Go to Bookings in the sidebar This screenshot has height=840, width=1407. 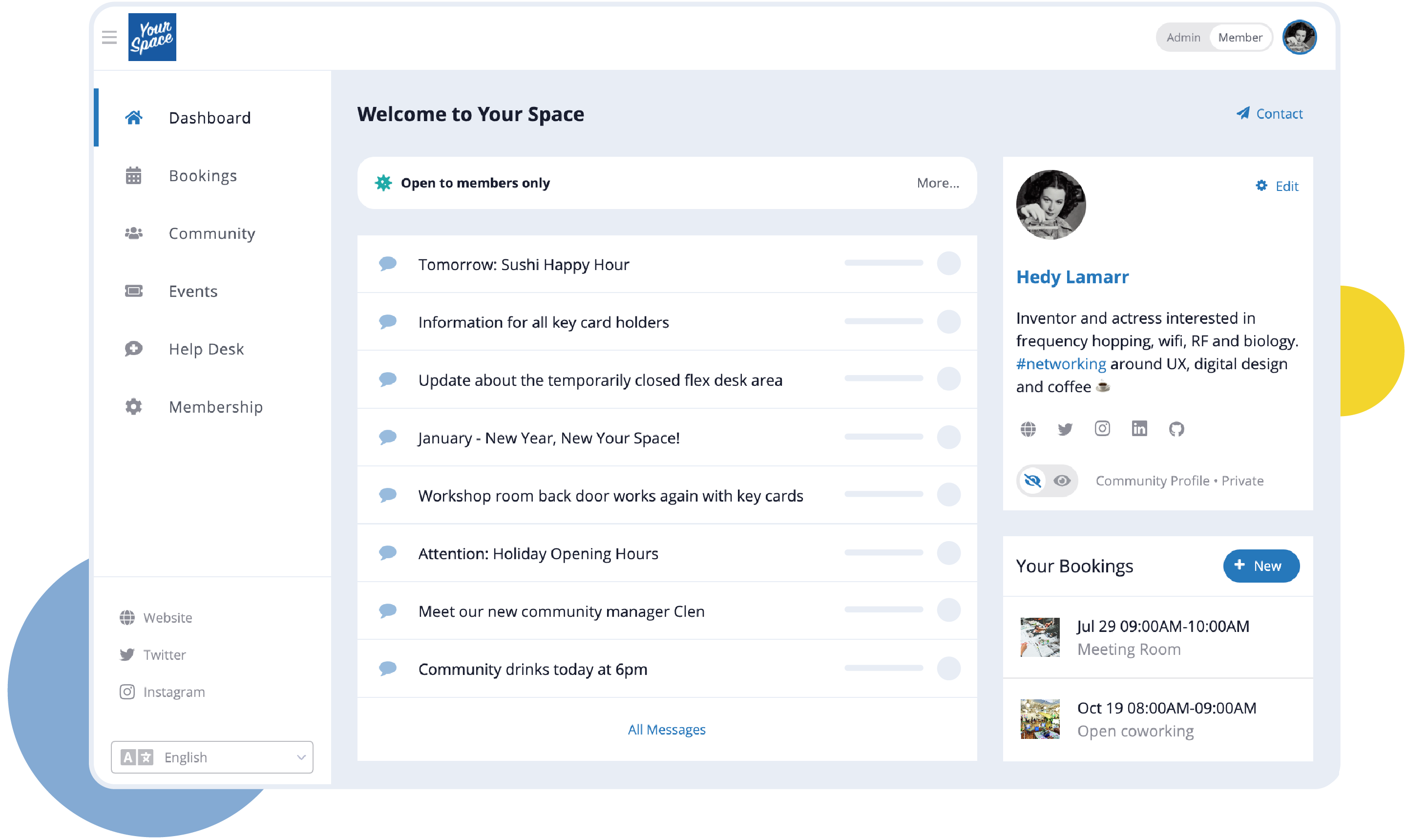point(203,175)
